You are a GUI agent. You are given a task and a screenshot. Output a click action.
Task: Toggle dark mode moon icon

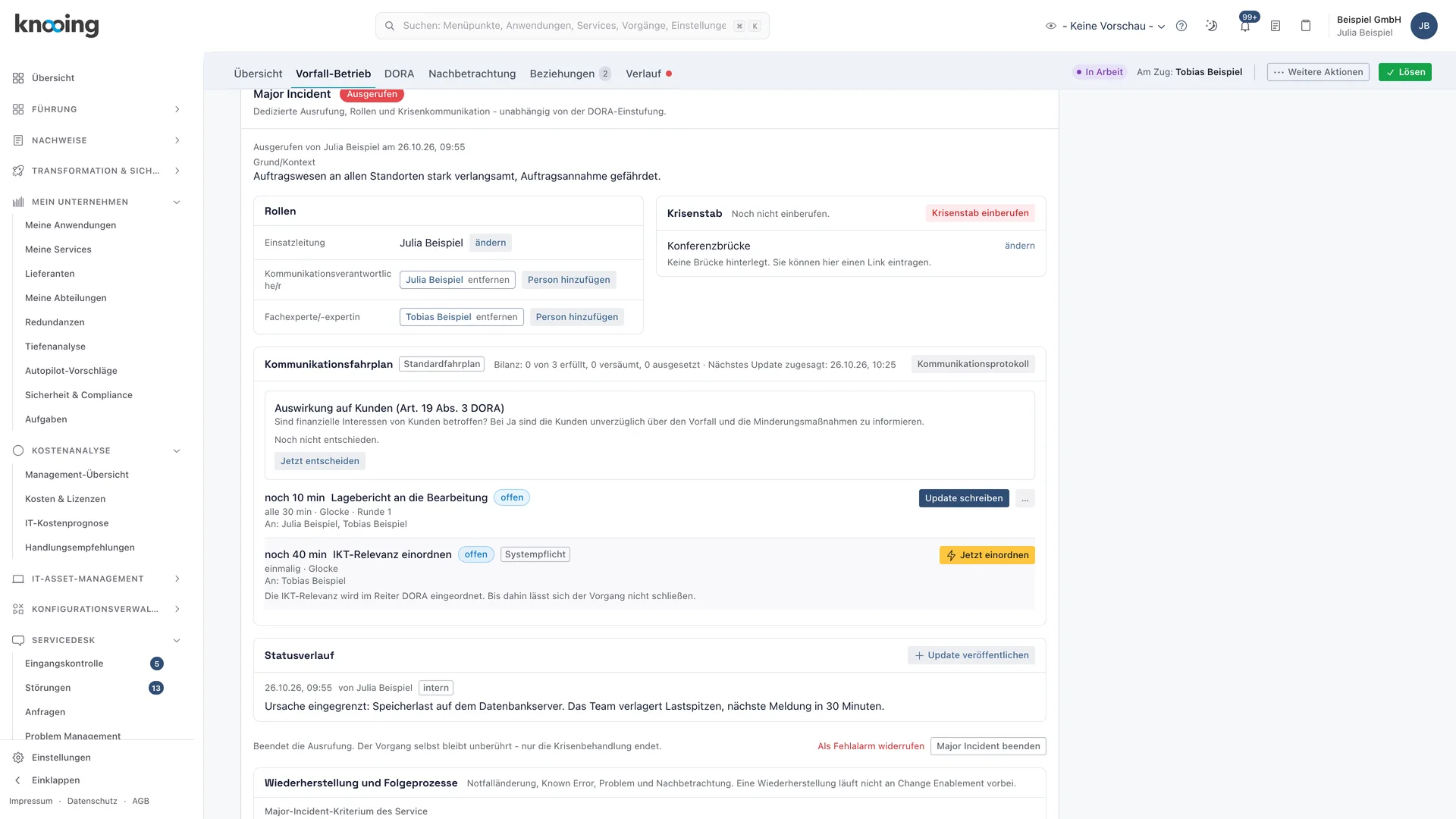[x=1212, y=26]
